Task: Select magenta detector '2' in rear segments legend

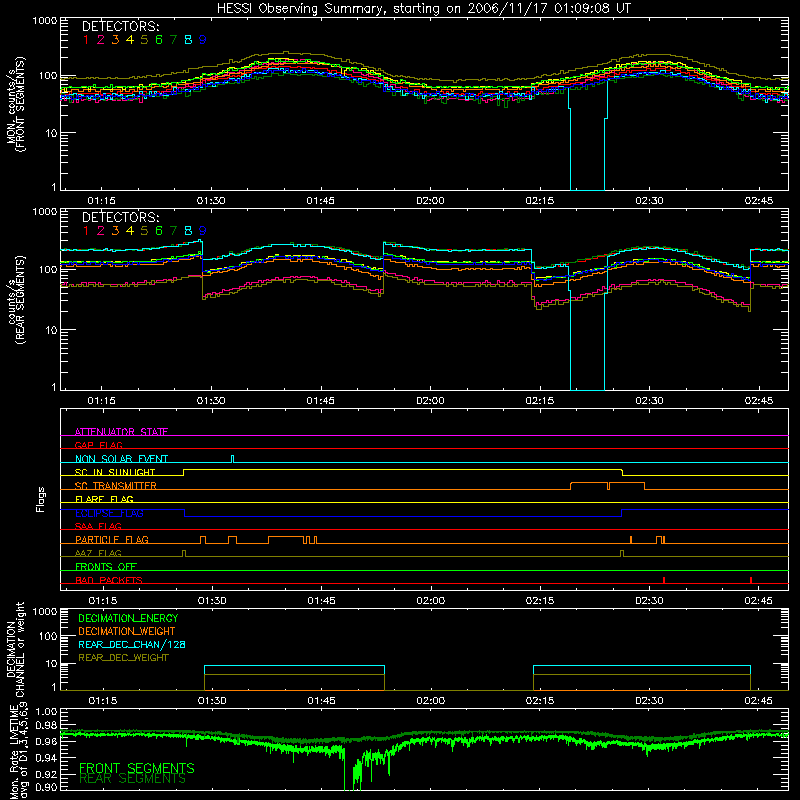Action: 101,231
